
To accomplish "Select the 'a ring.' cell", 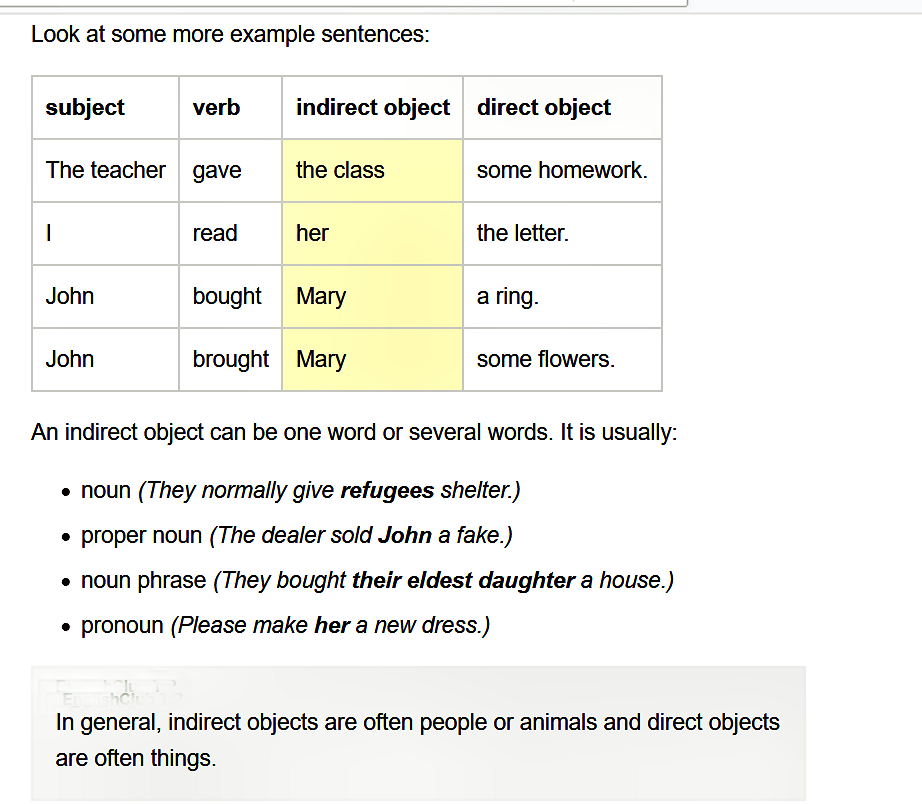I will coord(563,296).
